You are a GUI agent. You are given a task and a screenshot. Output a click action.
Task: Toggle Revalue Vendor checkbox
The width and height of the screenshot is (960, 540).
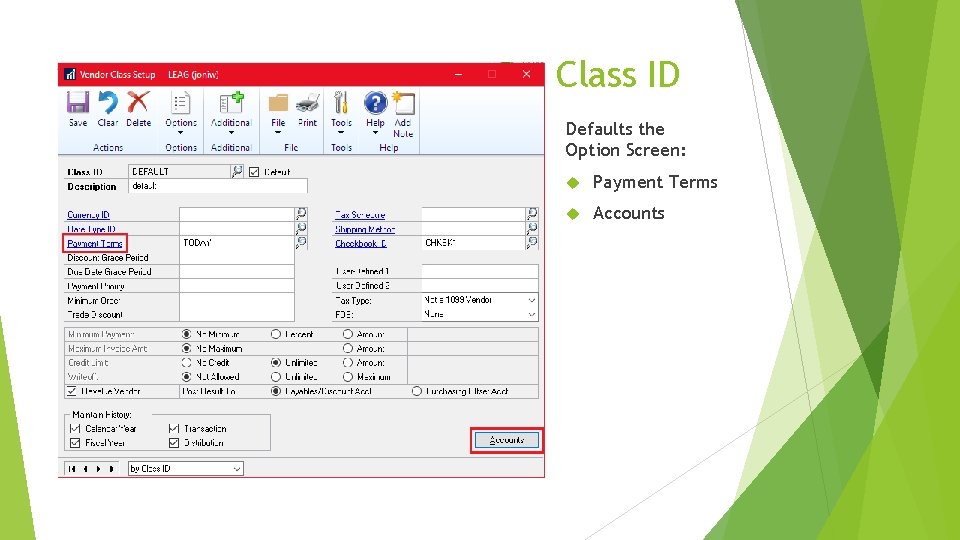(x=72, y=391)
